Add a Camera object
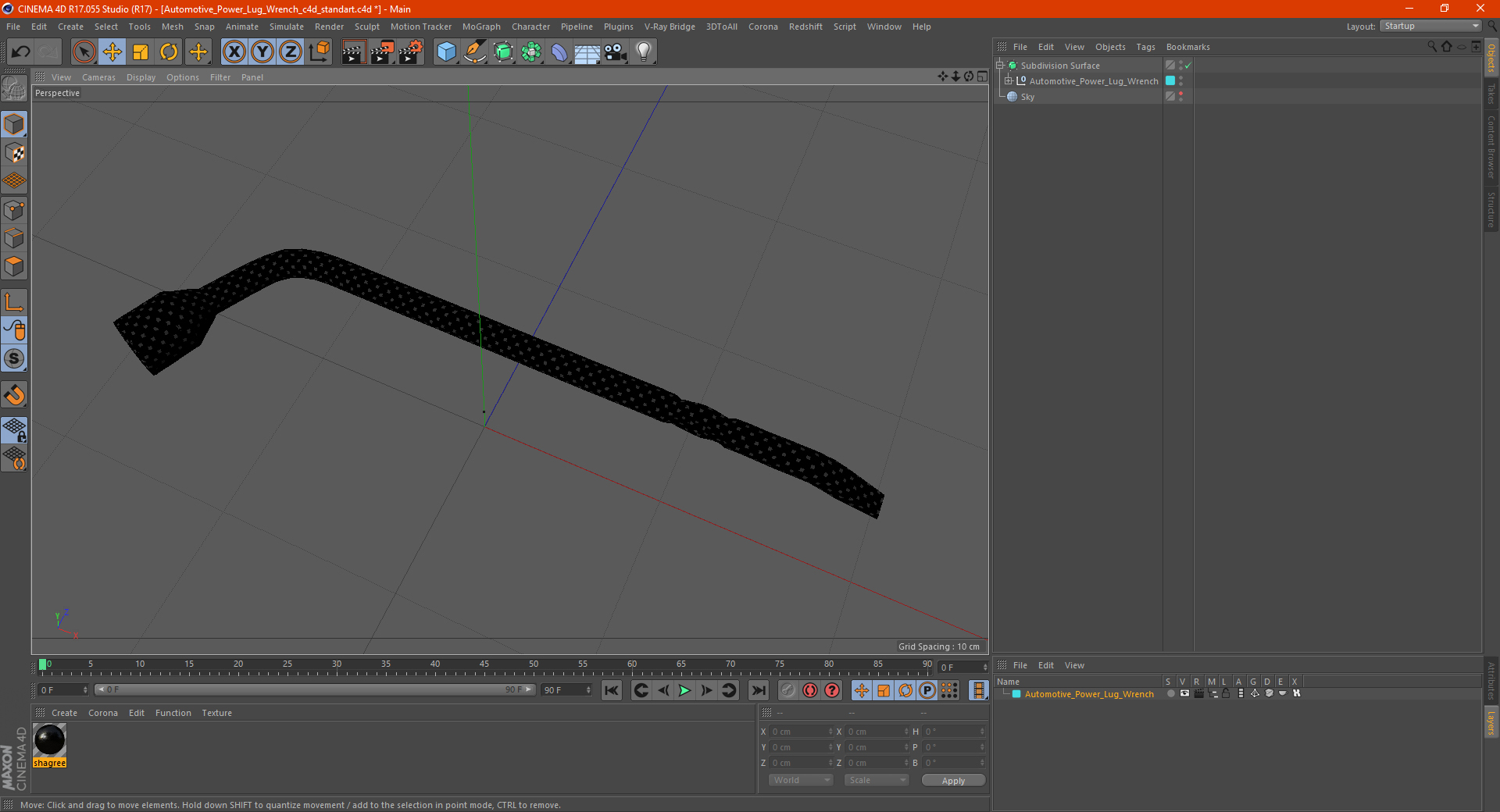Screen dimensions: 1500x812 (x=616, y=52)
